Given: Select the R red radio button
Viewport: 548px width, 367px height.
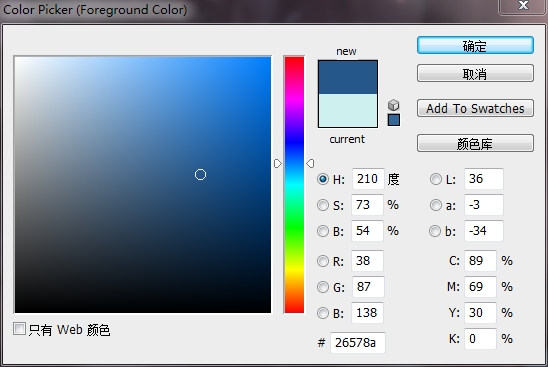Looking at the screenshot, I should [323, 261].
